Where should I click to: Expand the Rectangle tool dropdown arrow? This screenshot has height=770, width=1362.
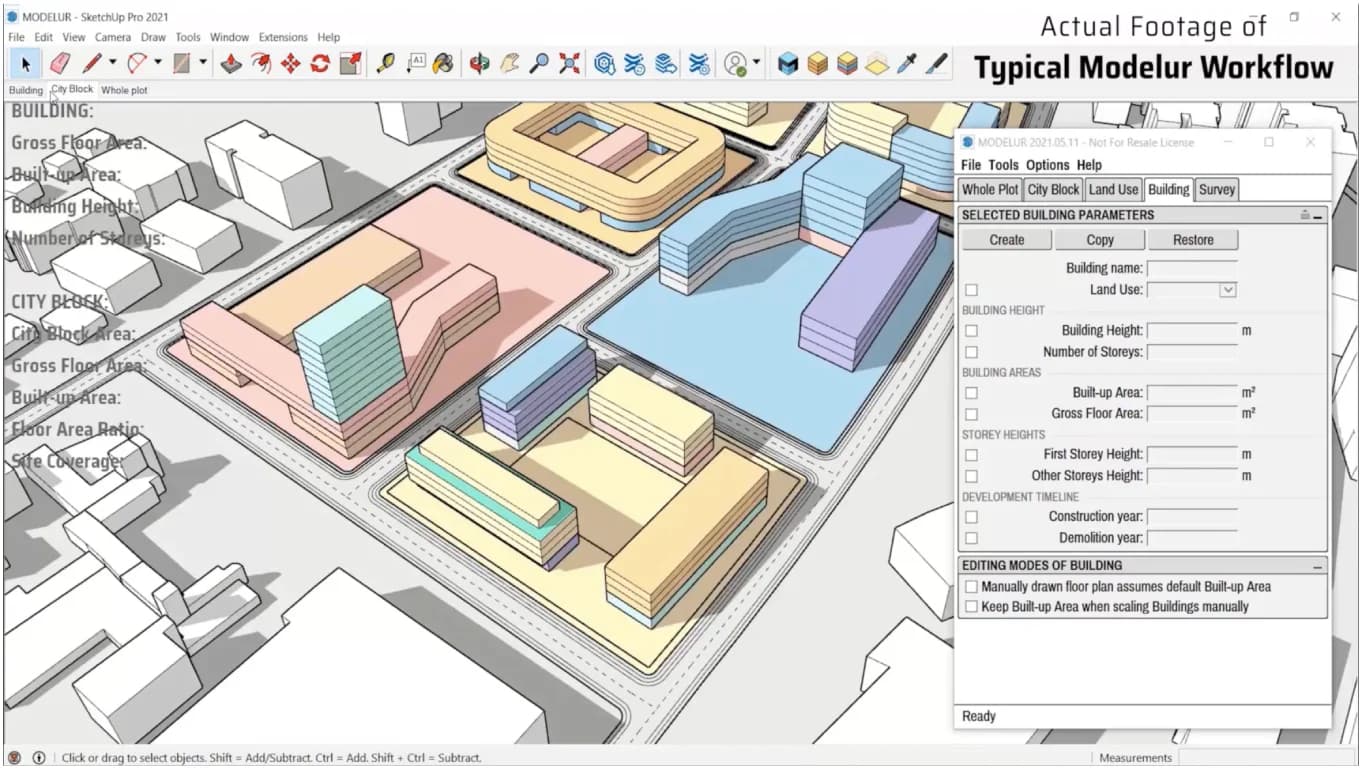tap(203, 63)
